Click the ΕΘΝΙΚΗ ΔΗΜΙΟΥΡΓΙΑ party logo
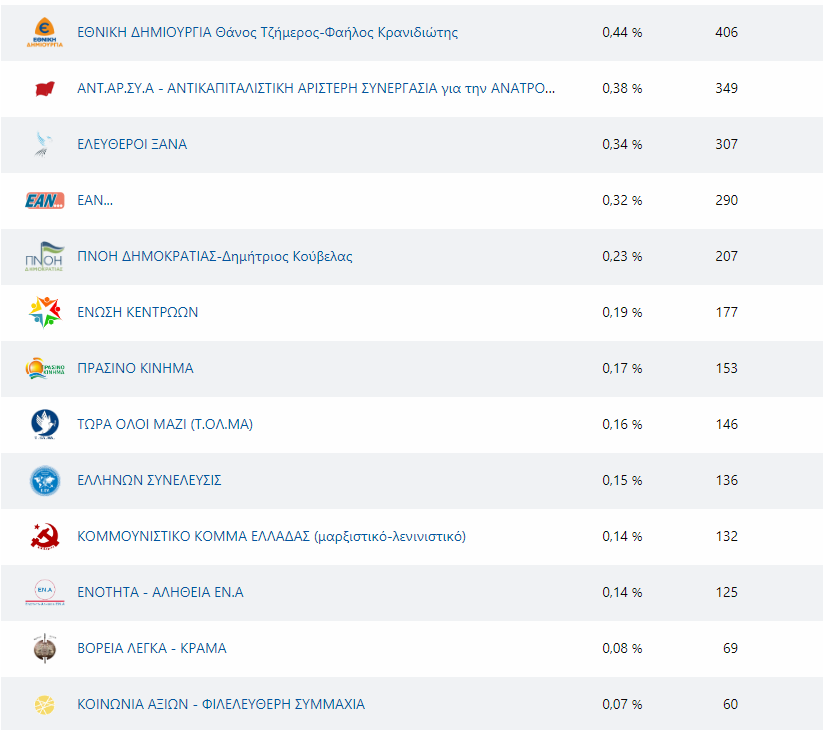Screen dimensions: 823x730 coord(45,32)
